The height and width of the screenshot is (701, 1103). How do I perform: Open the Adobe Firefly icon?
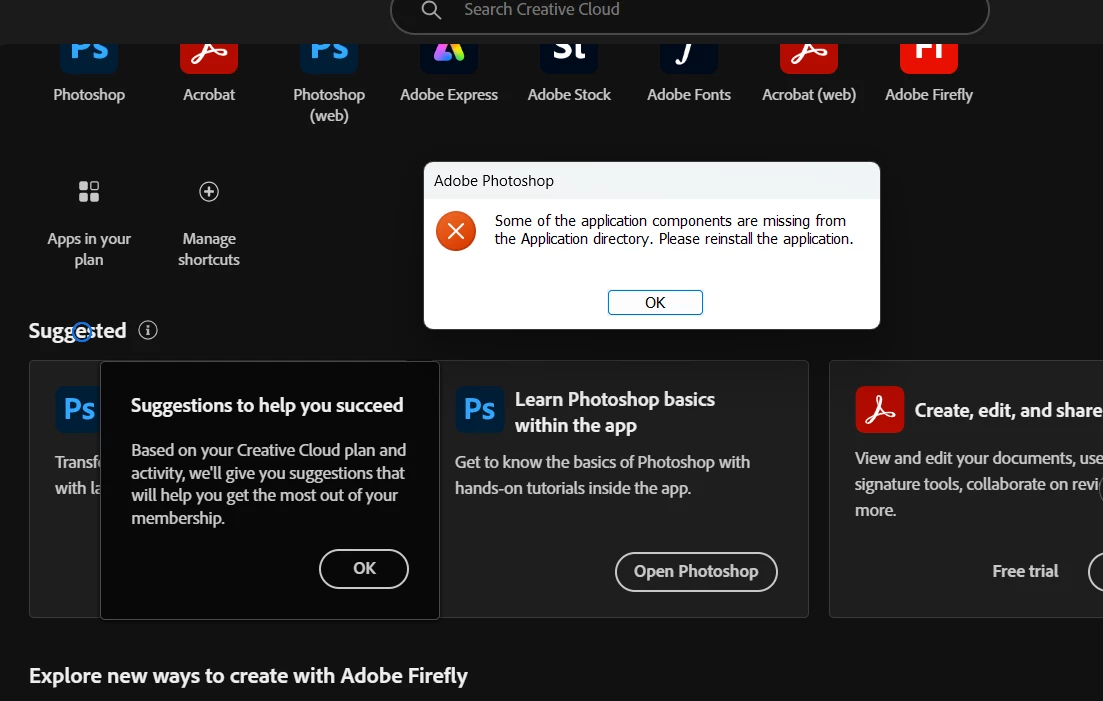pyautogui.click(x=929, y=58)
